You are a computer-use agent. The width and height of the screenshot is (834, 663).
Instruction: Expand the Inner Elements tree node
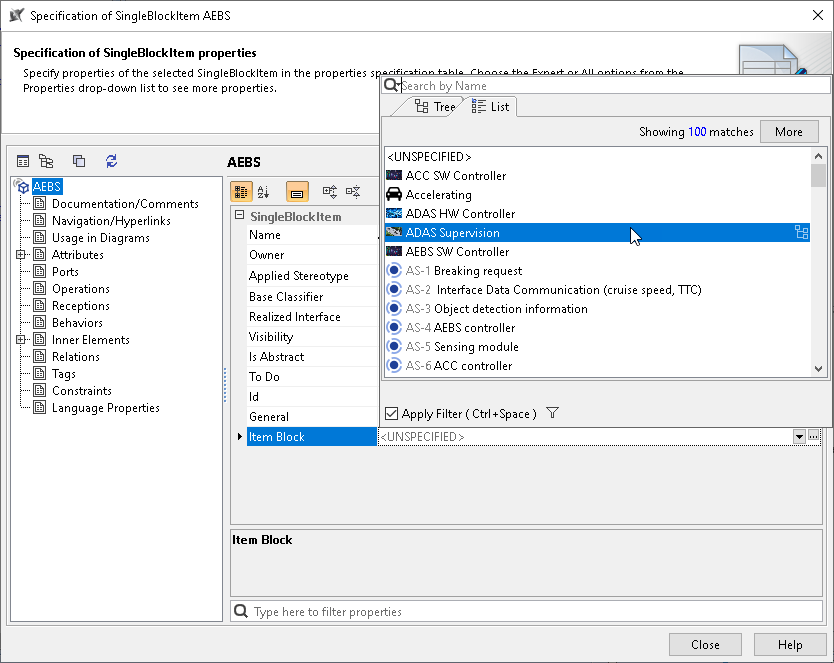point(21,340)
